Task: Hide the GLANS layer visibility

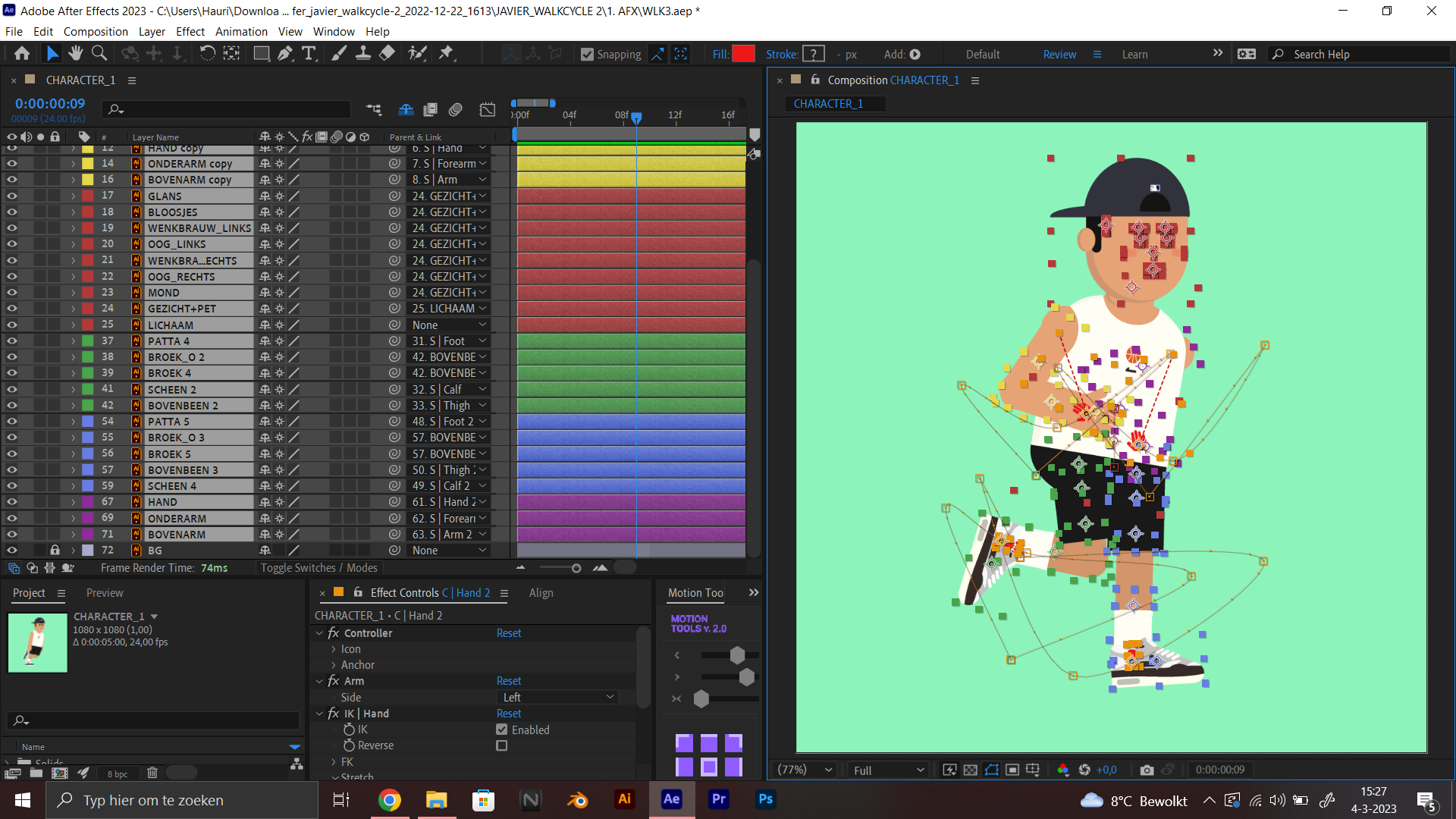Action: 11,196
